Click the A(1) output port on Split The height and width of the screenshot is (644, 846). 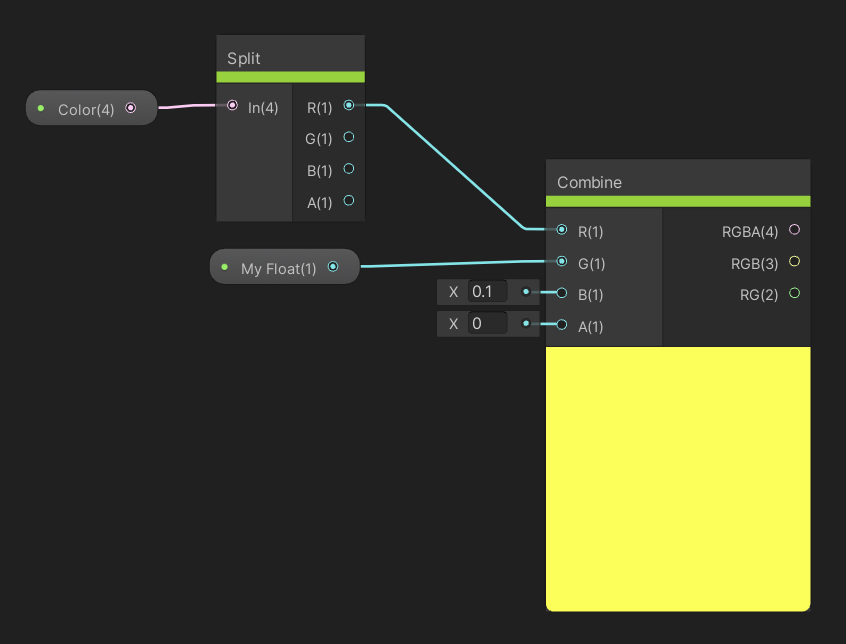click(348, 201)
